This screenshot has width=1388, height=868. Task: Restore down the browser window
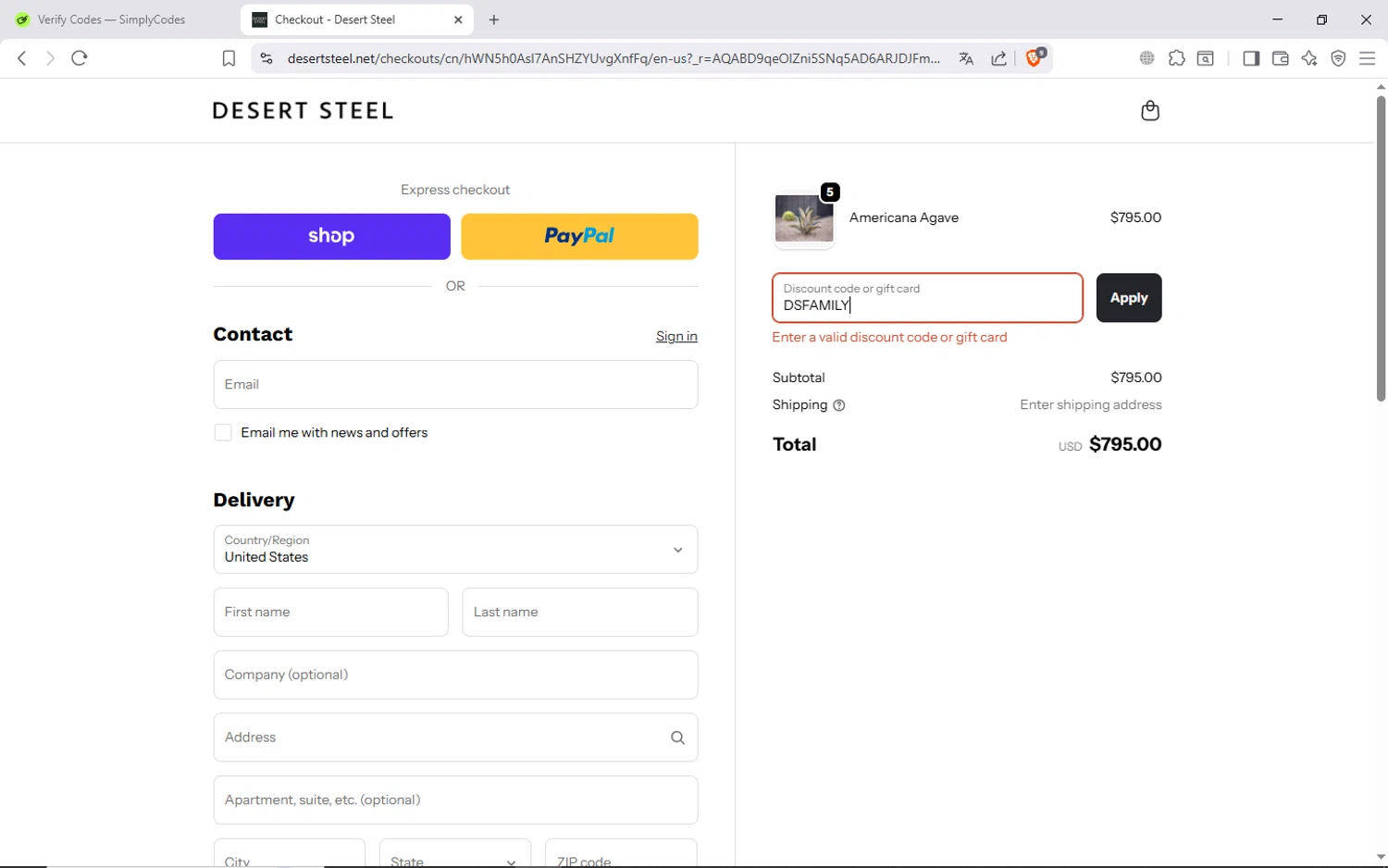click(x=1322, y=19)
